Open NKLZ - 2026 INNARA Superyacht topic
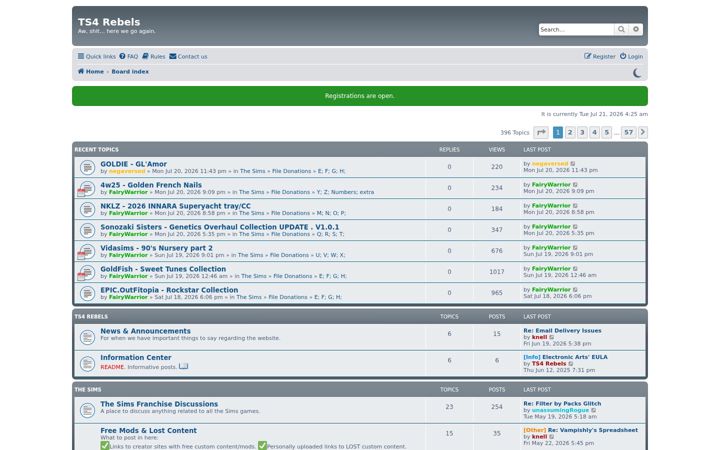This screenshot has height=450, width=720. tap(175, 206)
